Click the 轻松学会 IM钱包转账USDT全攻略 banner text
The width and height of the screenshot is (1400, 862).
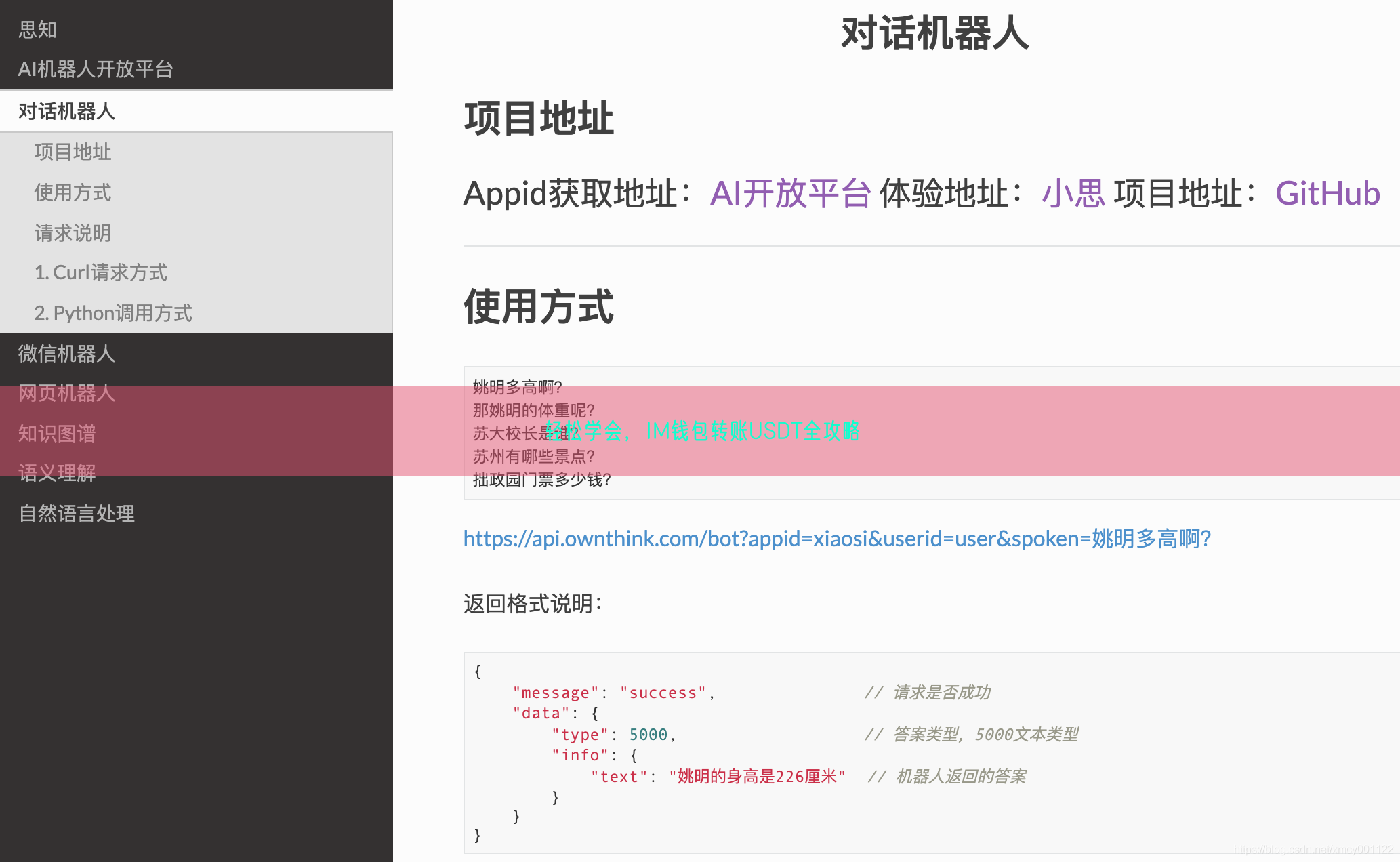703,431
